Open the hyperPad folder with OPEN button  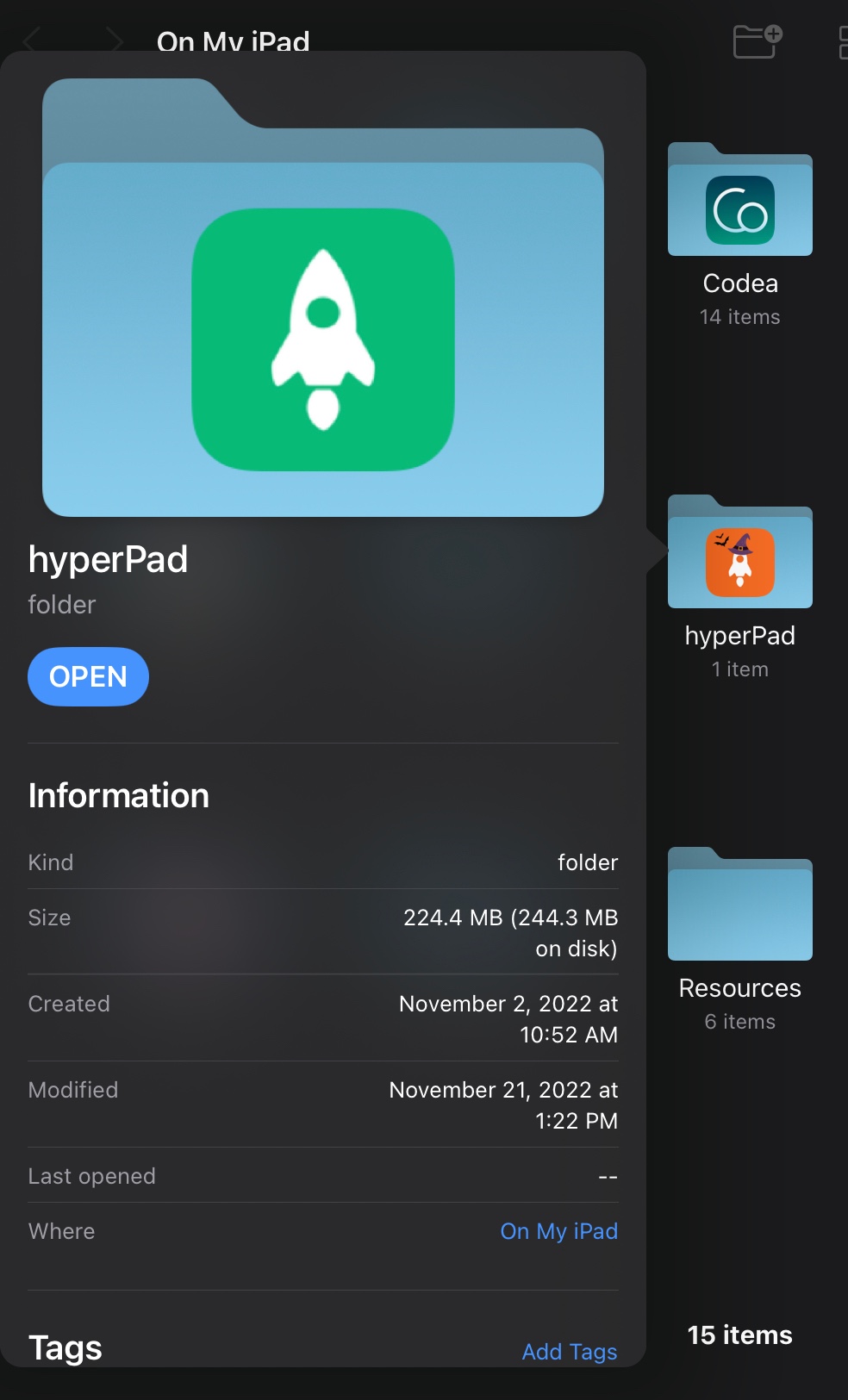(88, 676)
